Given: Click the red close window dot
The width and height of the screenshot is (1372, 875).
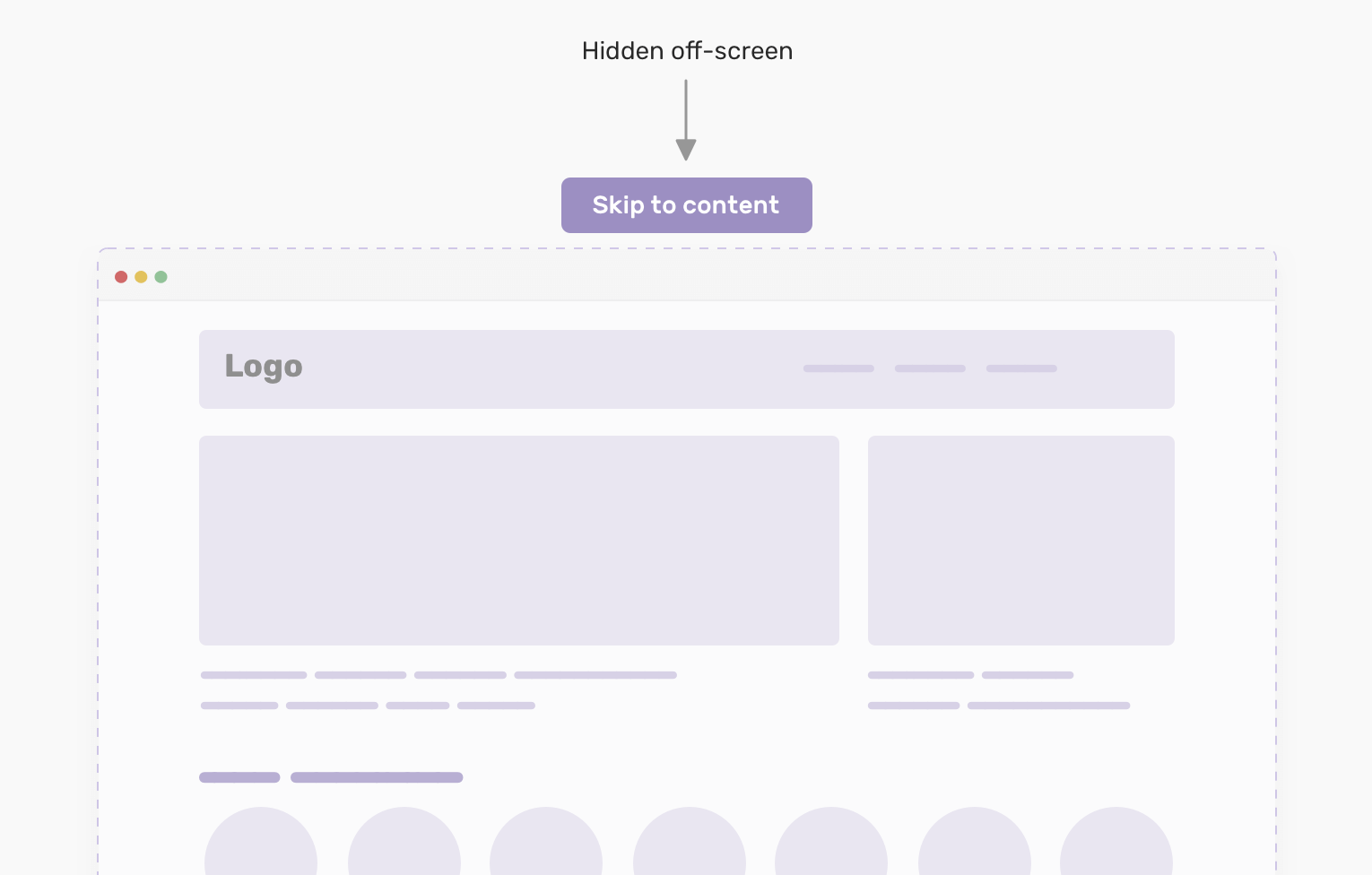Looking at the screenshot, I should click(x=121, y=277).
